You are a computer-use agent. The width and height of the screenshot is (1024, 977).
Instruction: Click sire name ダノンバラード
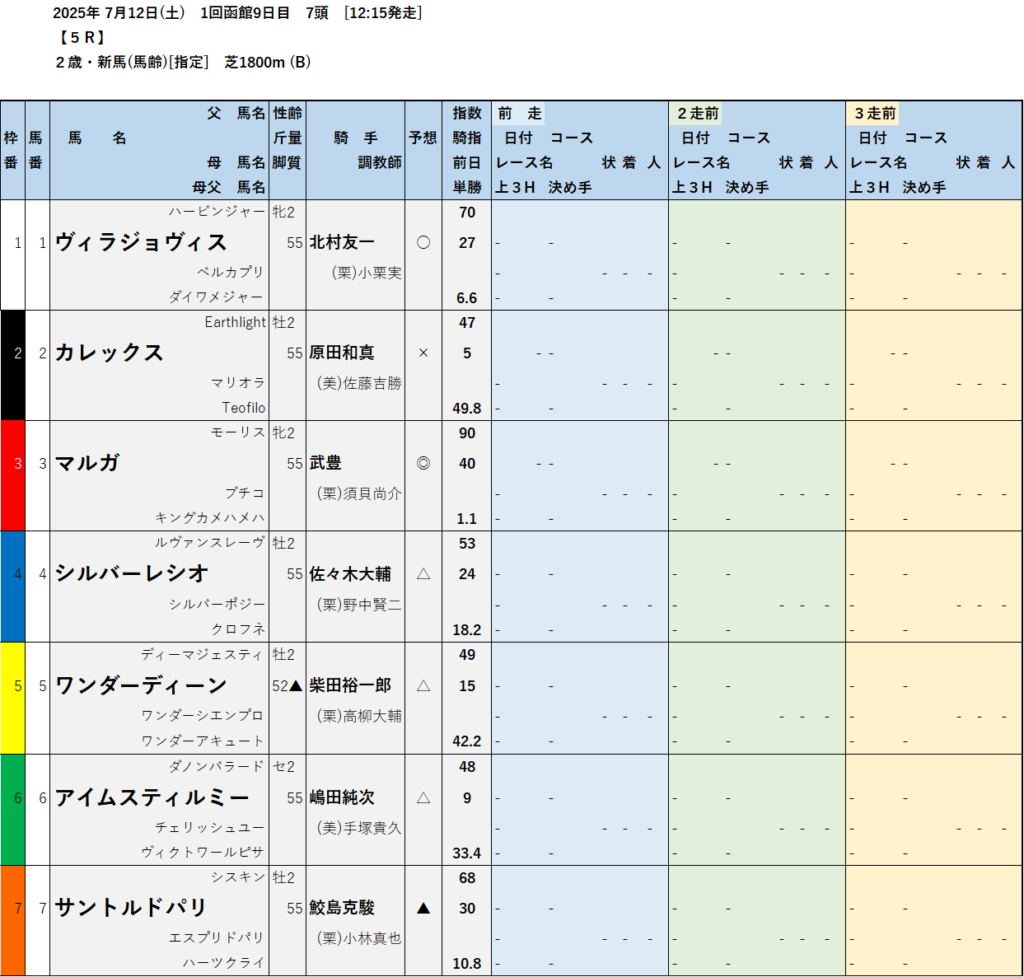pos(217,766)
